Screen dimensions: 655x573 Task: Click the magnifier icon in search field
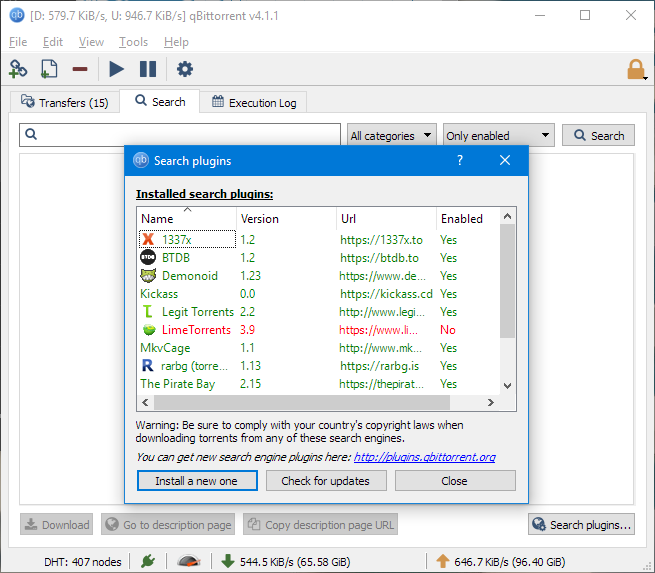pos(31,134)
